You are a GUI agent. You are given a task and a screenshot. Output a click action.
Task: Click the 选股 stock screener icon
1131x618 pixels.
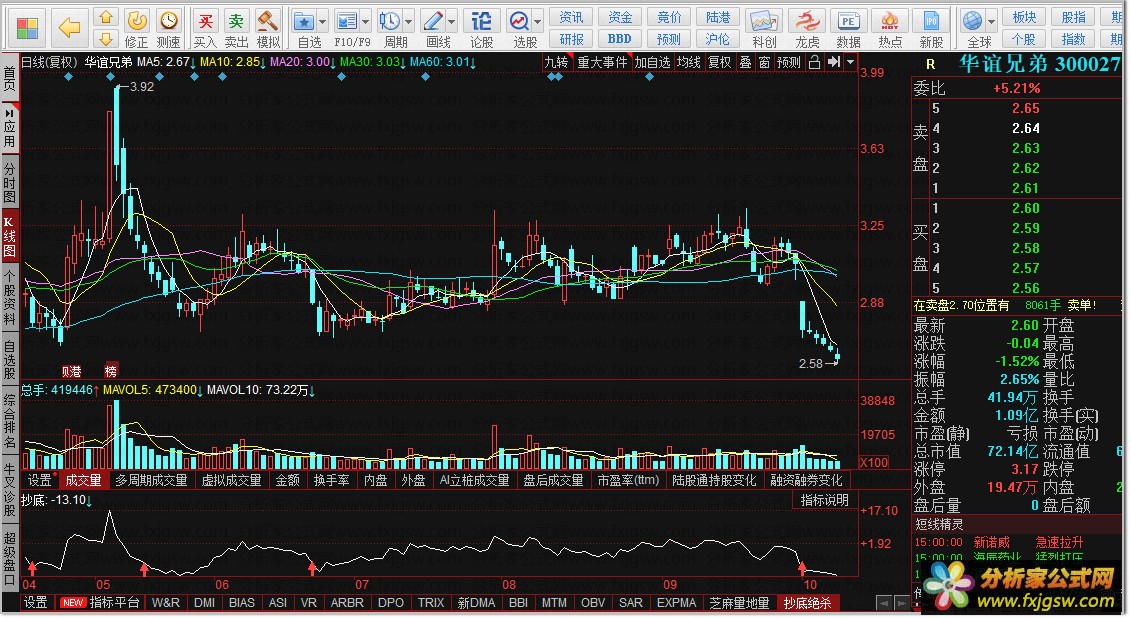point(519,21)
